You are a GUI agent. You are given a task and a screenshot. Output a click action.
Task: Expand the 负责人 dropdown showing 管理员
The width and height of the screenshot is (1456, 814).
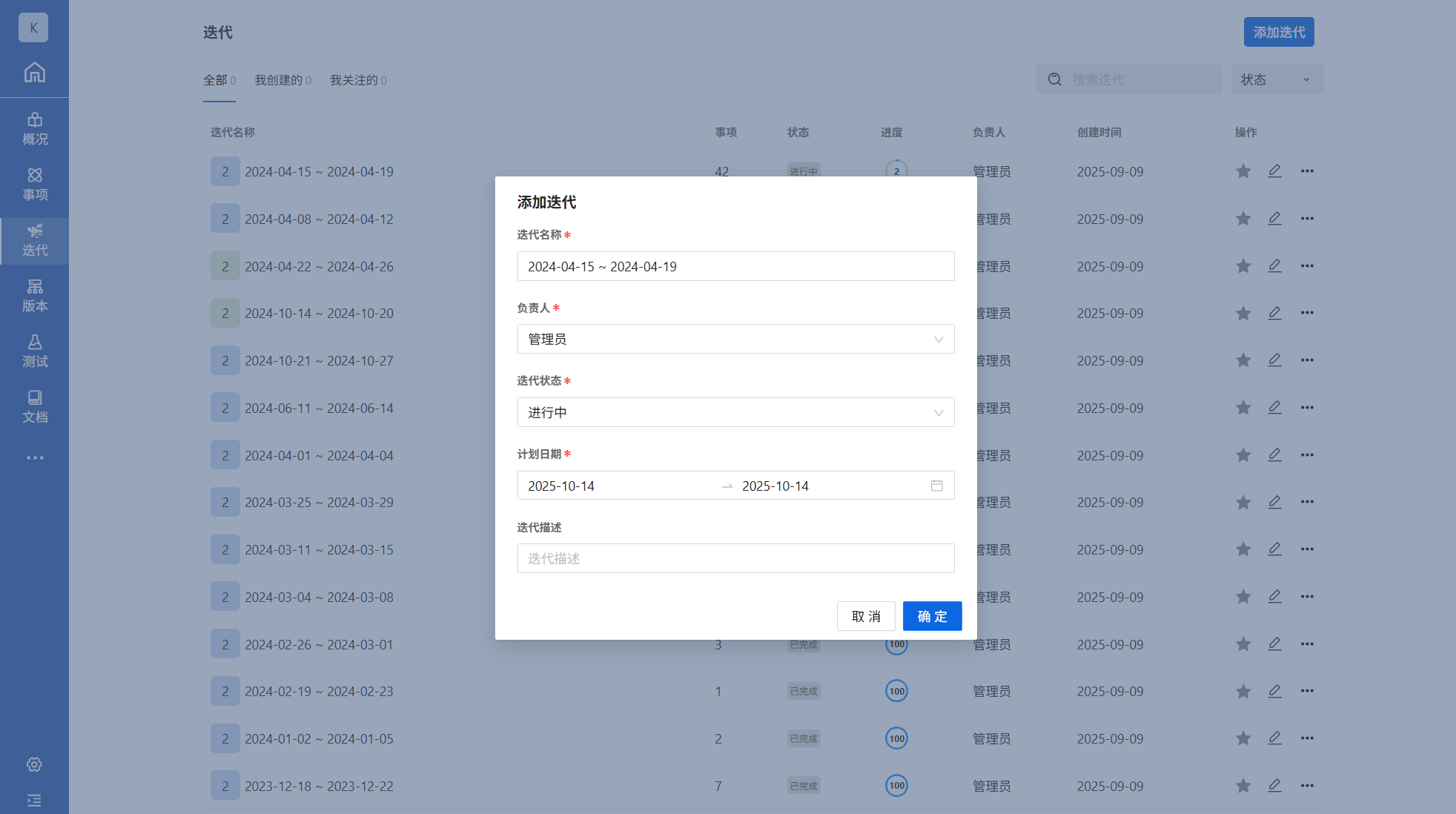point(735,340)
